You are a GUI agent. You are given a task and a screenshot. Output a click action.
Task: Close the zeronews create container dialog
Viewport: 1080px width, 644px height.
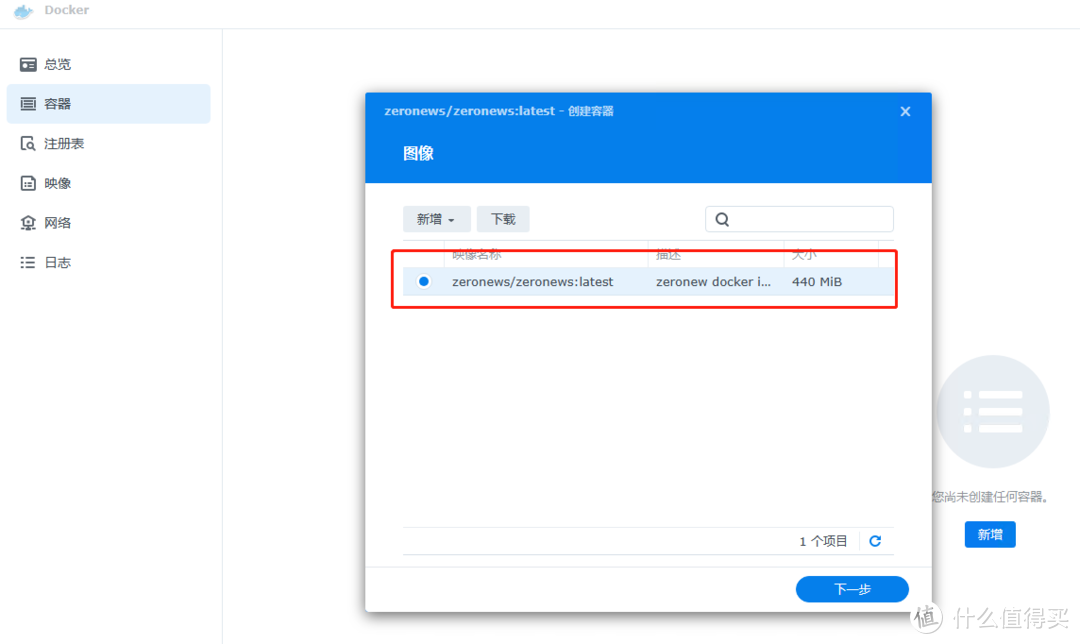point(905,111)
